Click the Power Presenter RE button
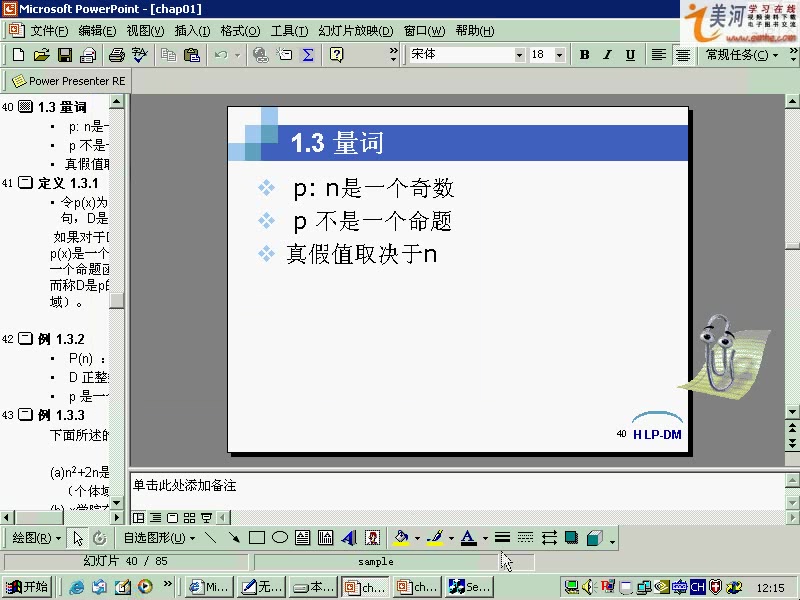This screenshot has height=600, width=800. pos(68,81)
